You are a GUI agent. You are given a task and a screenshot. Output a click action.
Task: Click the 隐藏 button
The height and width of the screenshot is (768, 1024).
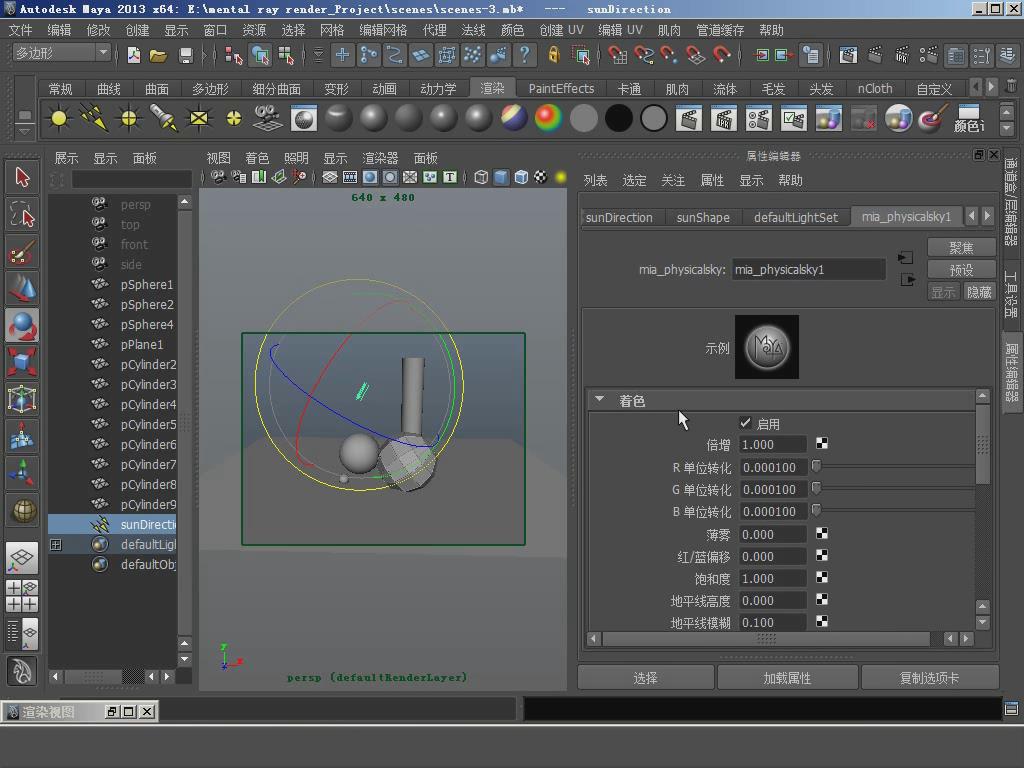(979, 292)
